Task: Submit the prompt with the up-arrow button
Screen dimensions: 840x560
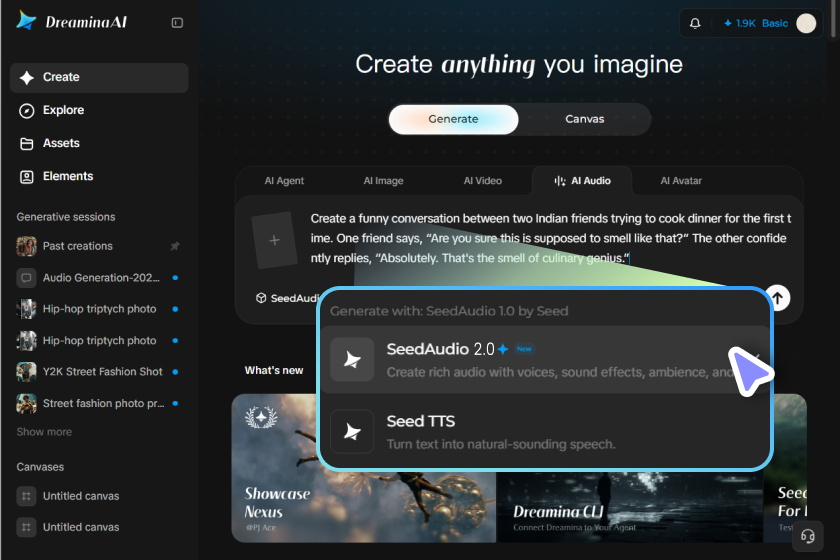Action: (x=778, y=298)
